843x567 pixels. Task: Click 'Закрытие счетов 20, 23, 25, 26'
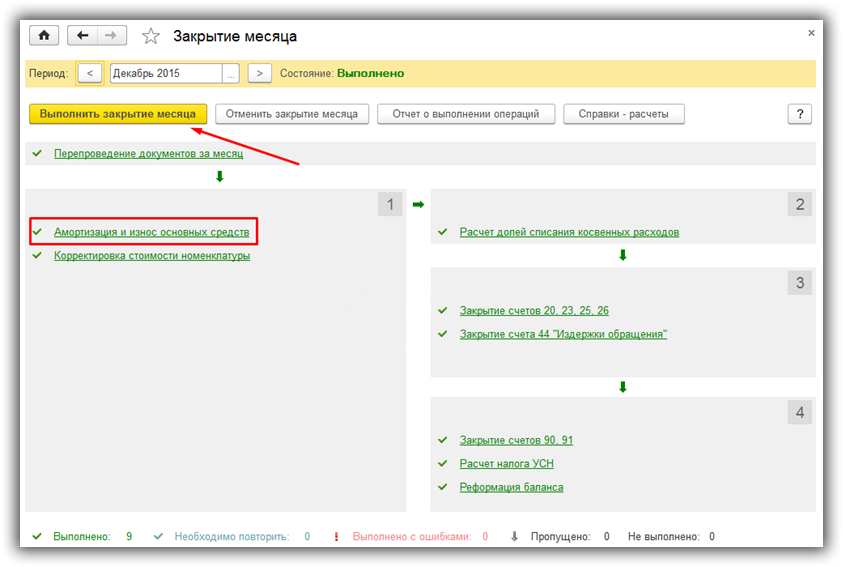534,311
